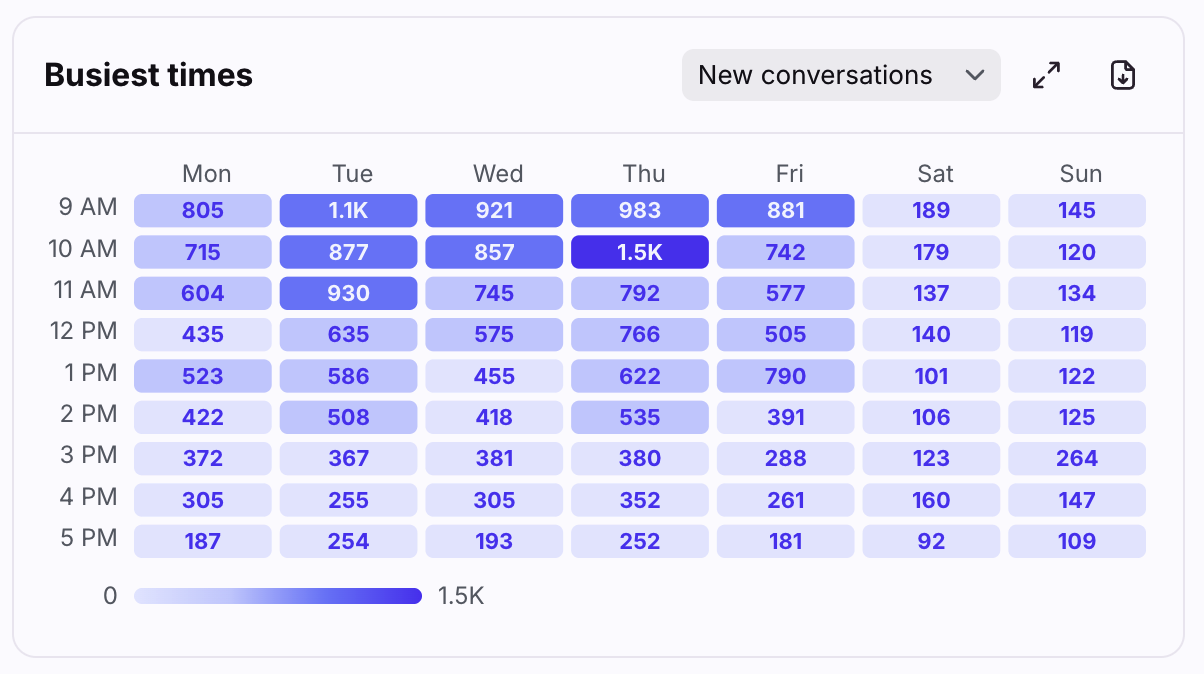
Task: Click the expand to fullscreen icon
Action: [1046, 75]
